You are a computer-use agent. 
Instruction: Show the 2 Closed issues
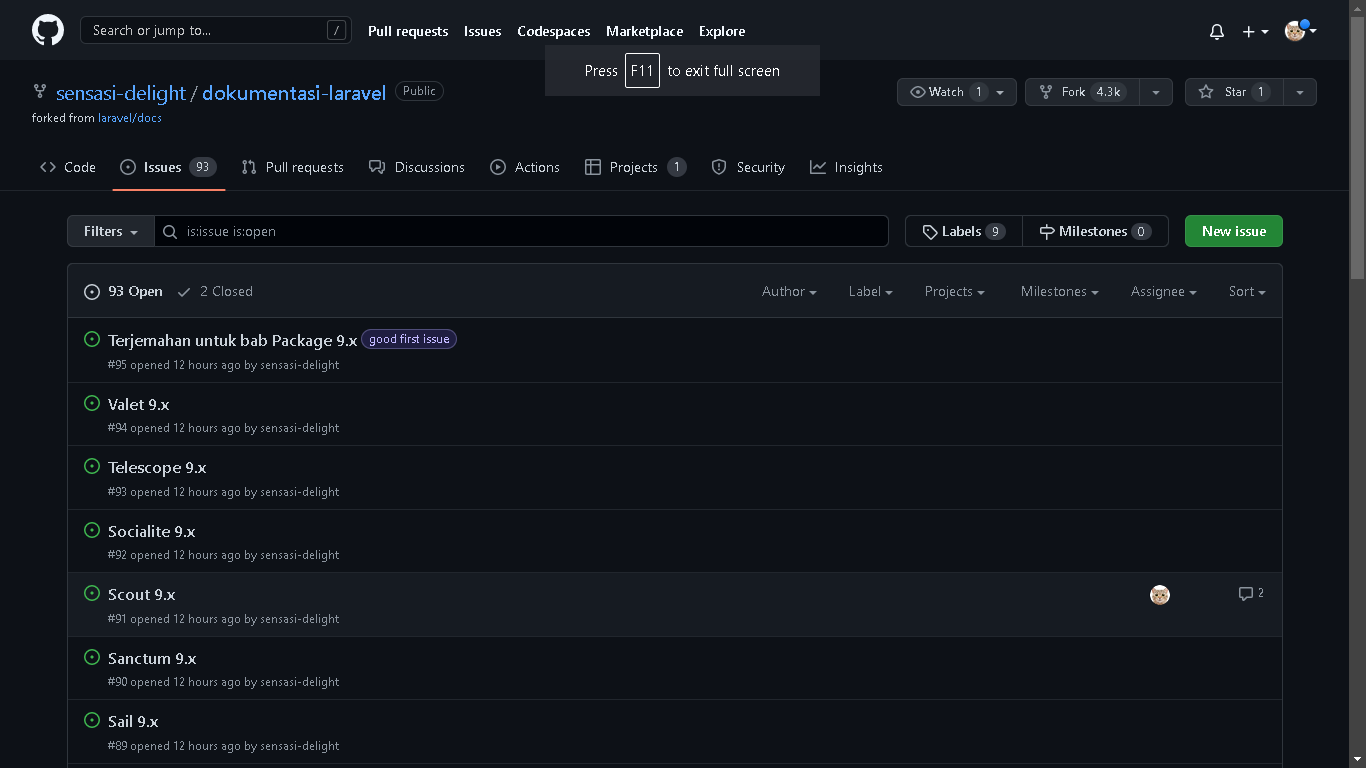(x=215, y=291)
